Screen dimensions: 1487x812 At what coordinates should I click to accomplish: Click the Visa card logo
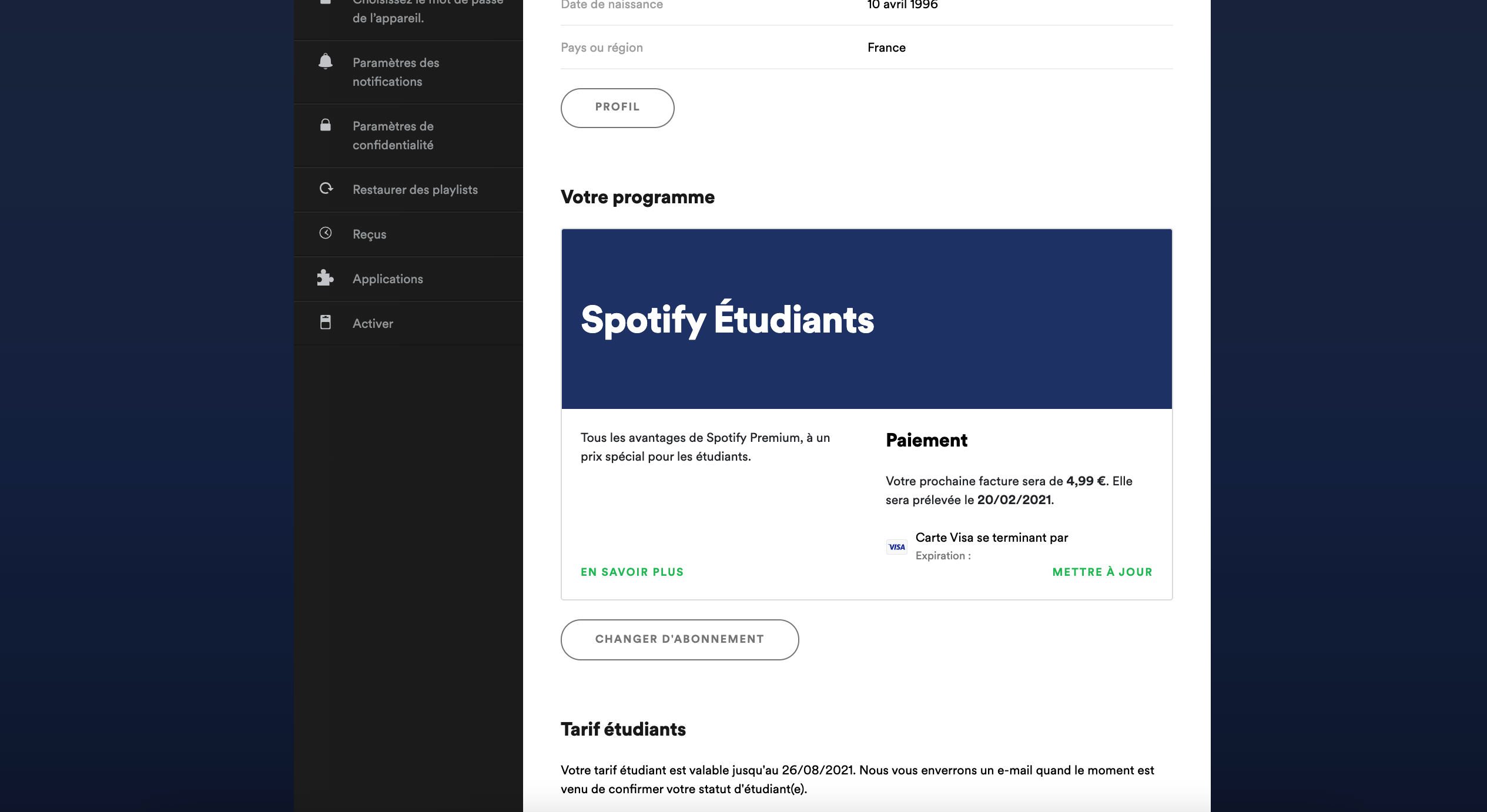click(x=897, y=547)
